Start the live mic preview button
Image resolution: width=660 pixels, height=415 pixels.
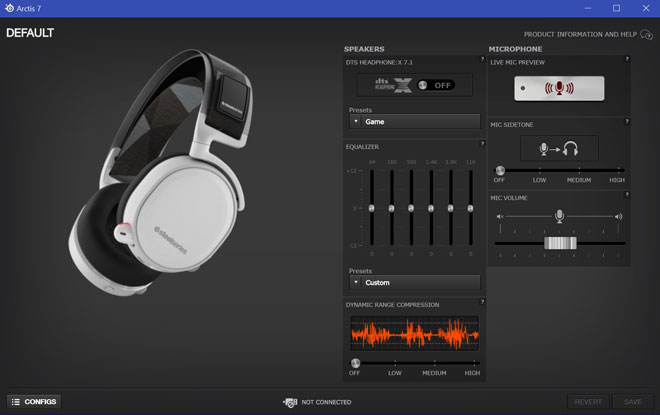559,88
